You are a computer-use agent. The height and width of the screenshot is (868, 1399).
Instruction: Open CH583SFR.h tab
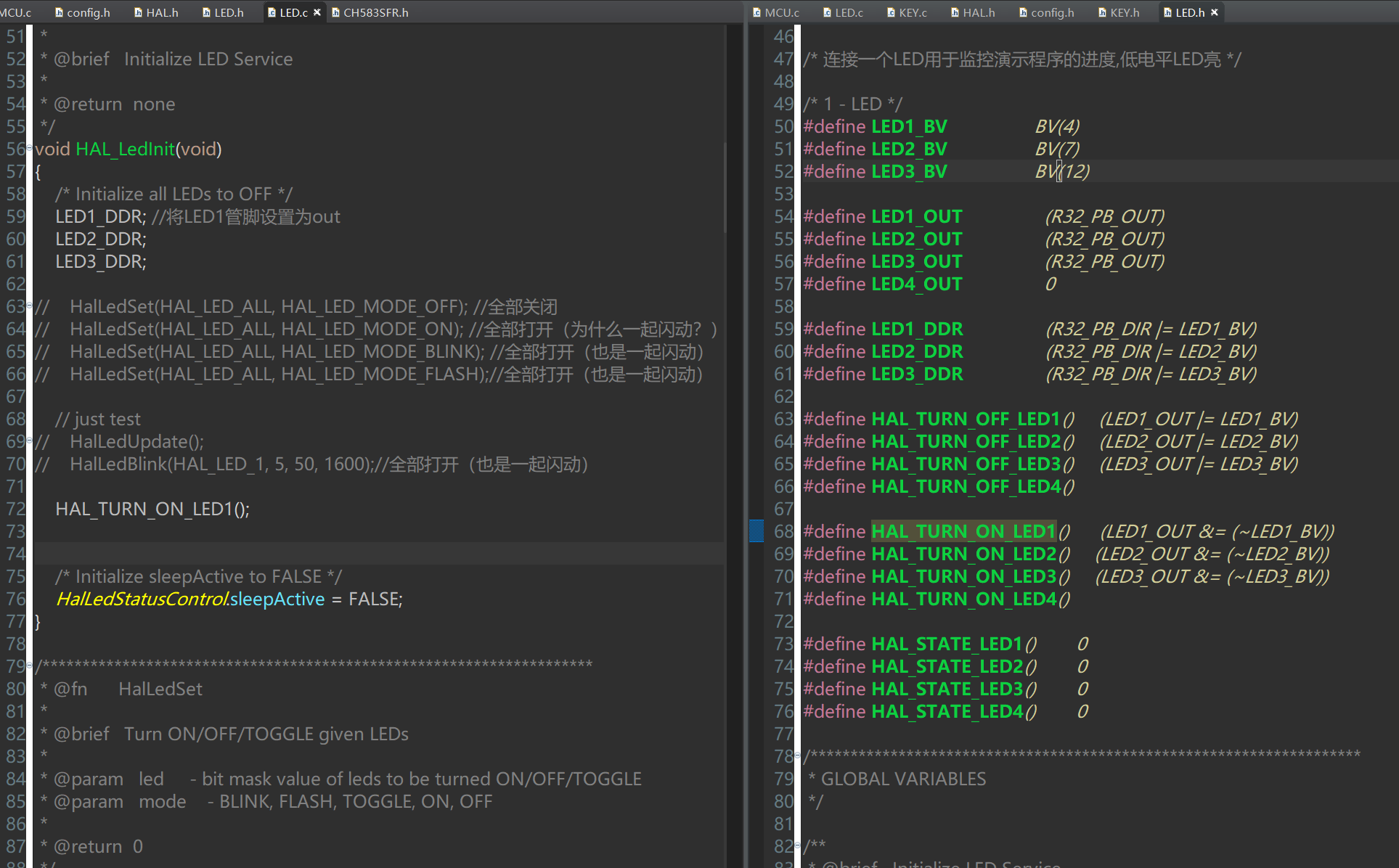[370, 12]
